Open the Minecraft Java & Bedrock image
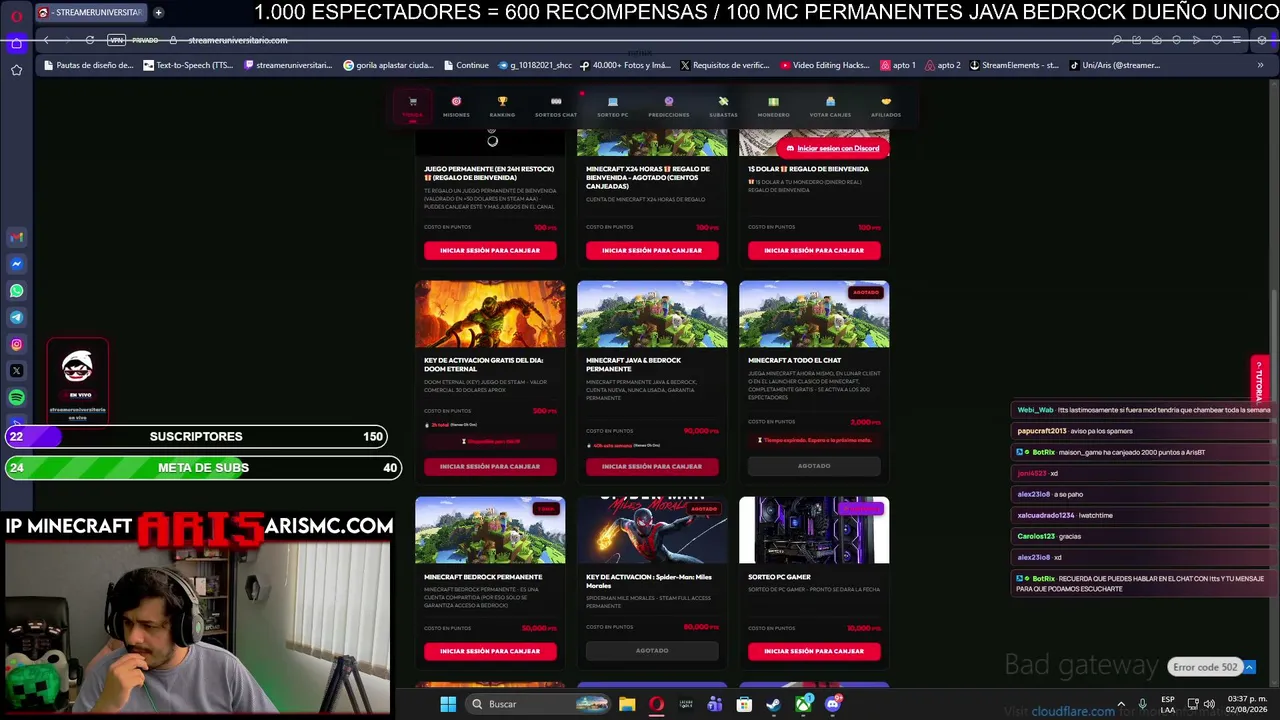 (x=652, y=314)
